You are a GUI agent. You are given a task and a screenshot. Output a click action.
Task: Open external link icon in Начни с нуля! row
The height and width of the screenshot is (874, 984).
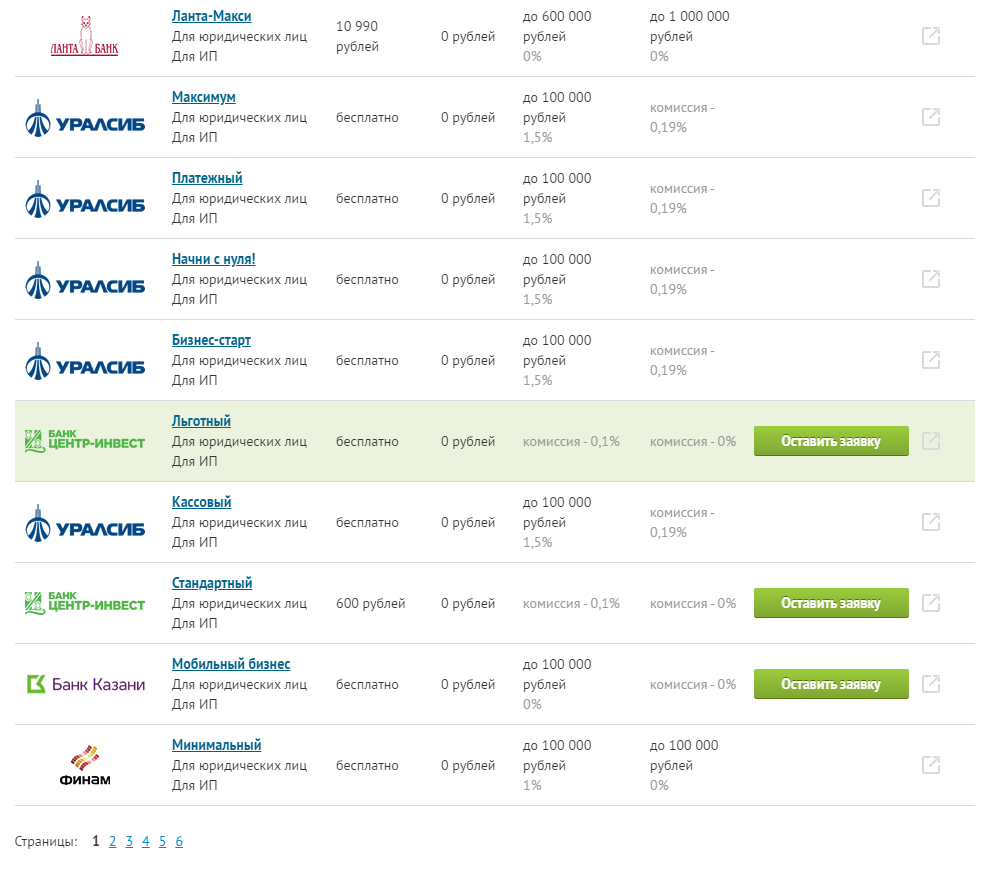(931, 279)
